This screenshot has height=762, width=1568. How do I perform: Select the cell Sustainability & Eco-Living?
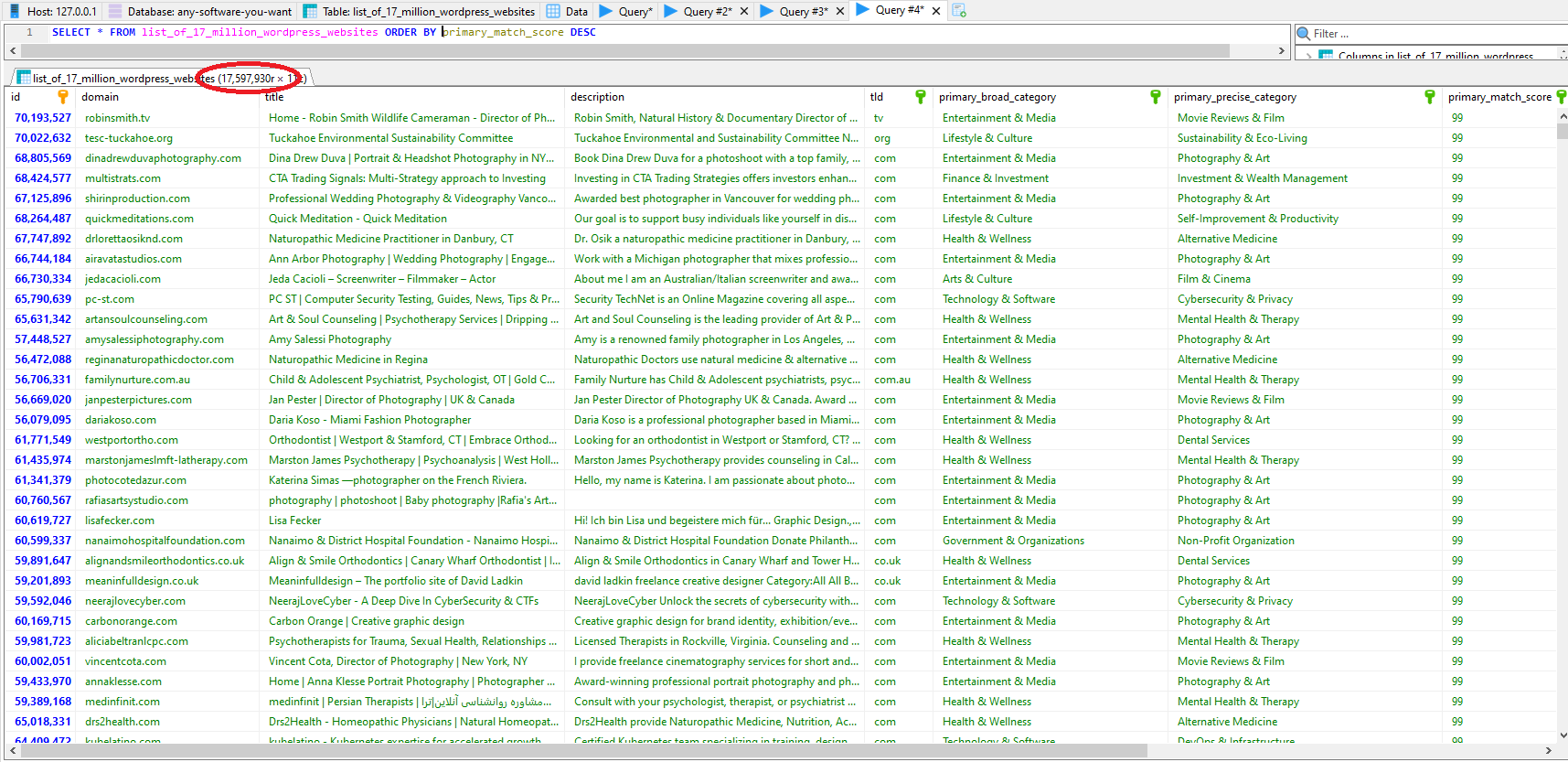click(1243, 138)
